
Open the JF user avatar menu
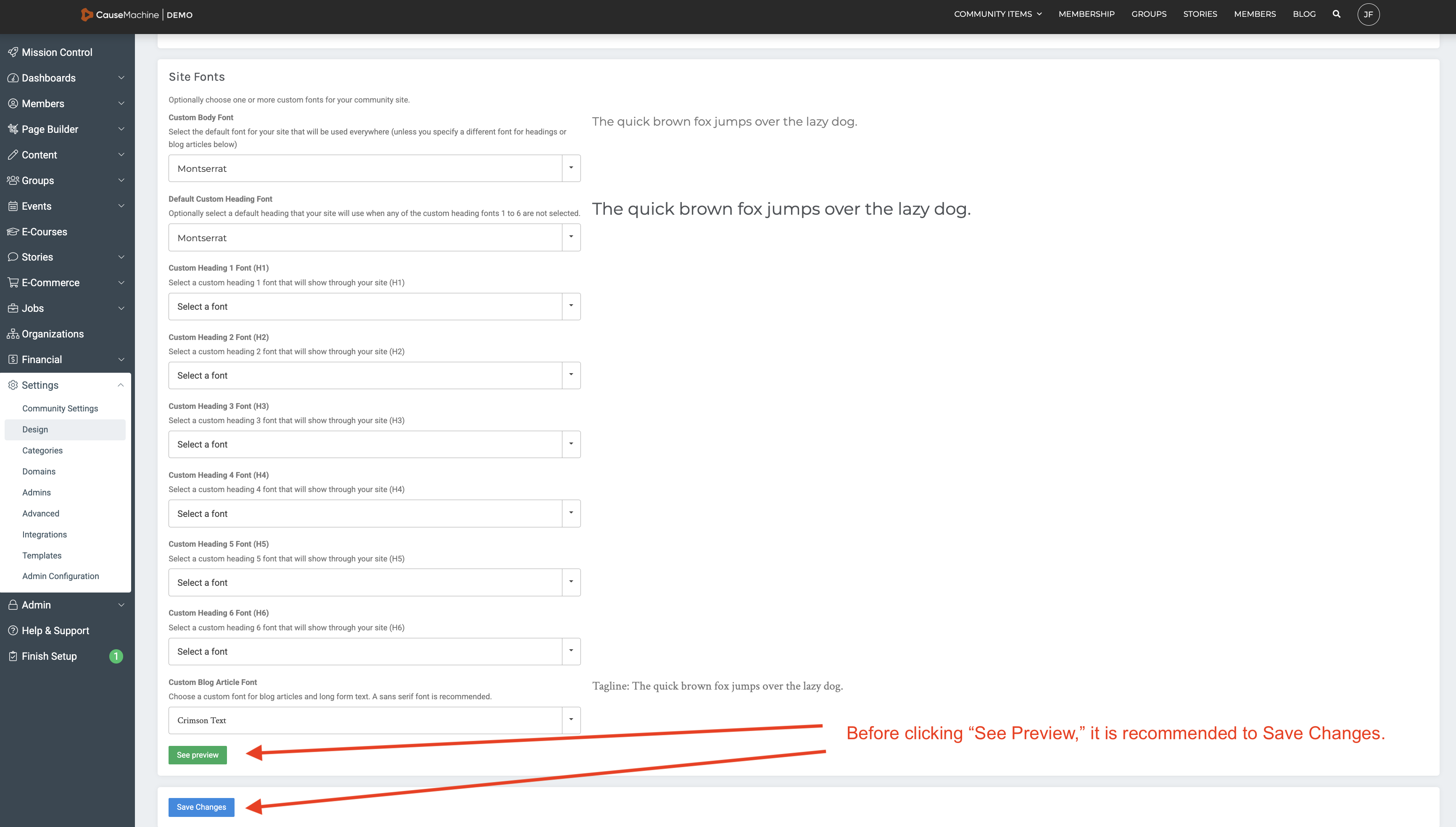(1368, 14)
